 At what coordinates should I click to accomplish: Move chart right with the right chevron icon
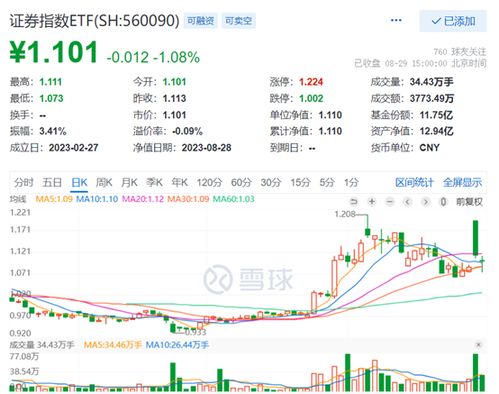point(426,202)
